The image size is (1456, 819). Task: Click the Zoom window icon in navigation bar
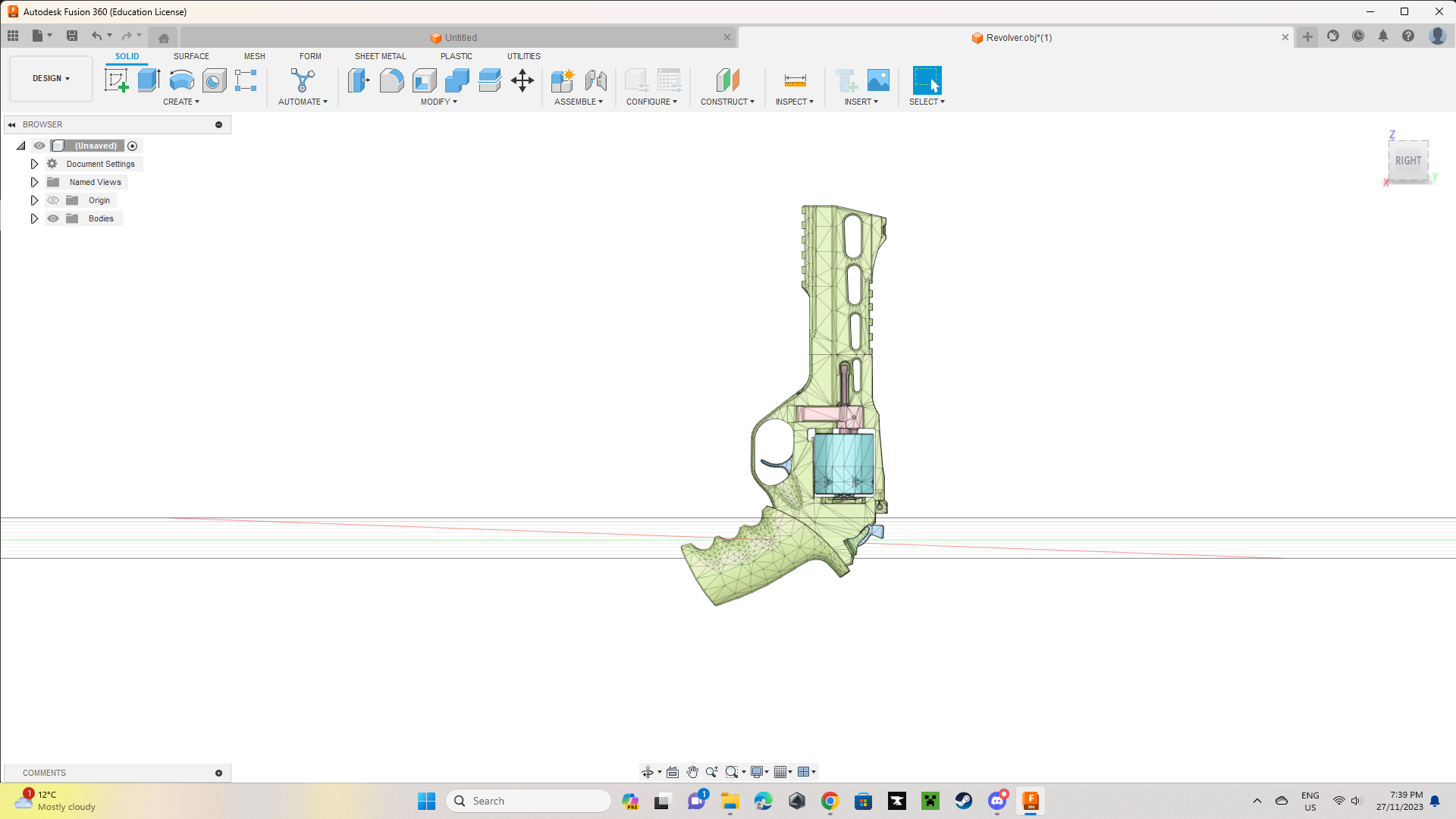[731, 772]
